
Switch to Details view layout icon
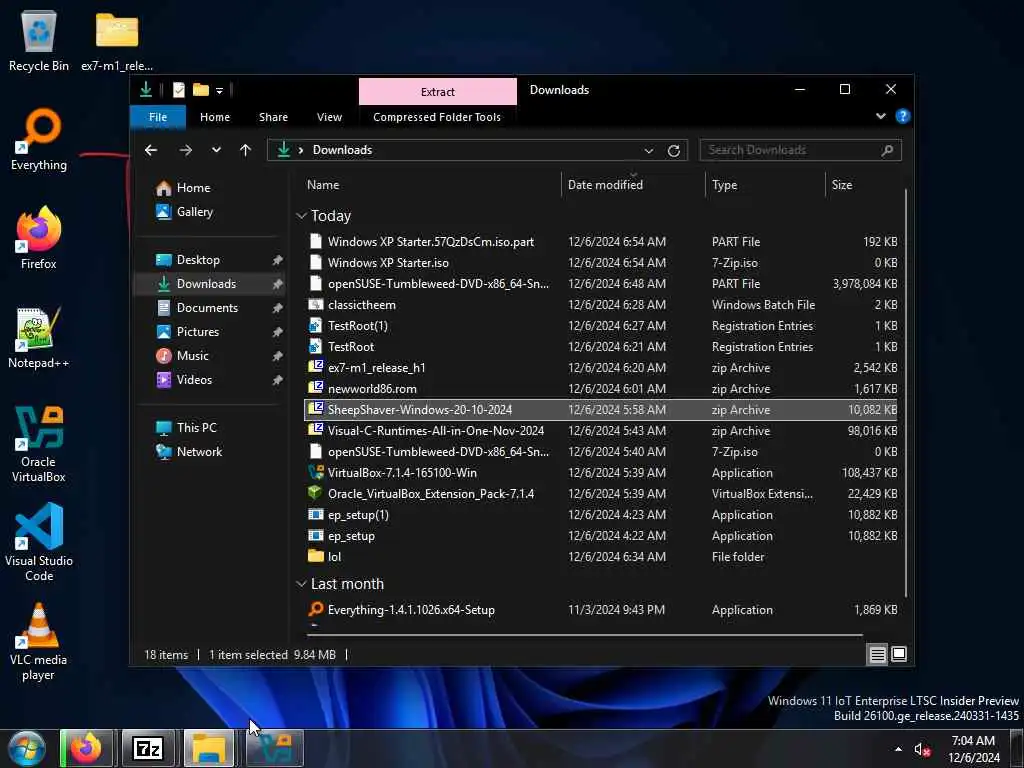click(x=877, y=654)
